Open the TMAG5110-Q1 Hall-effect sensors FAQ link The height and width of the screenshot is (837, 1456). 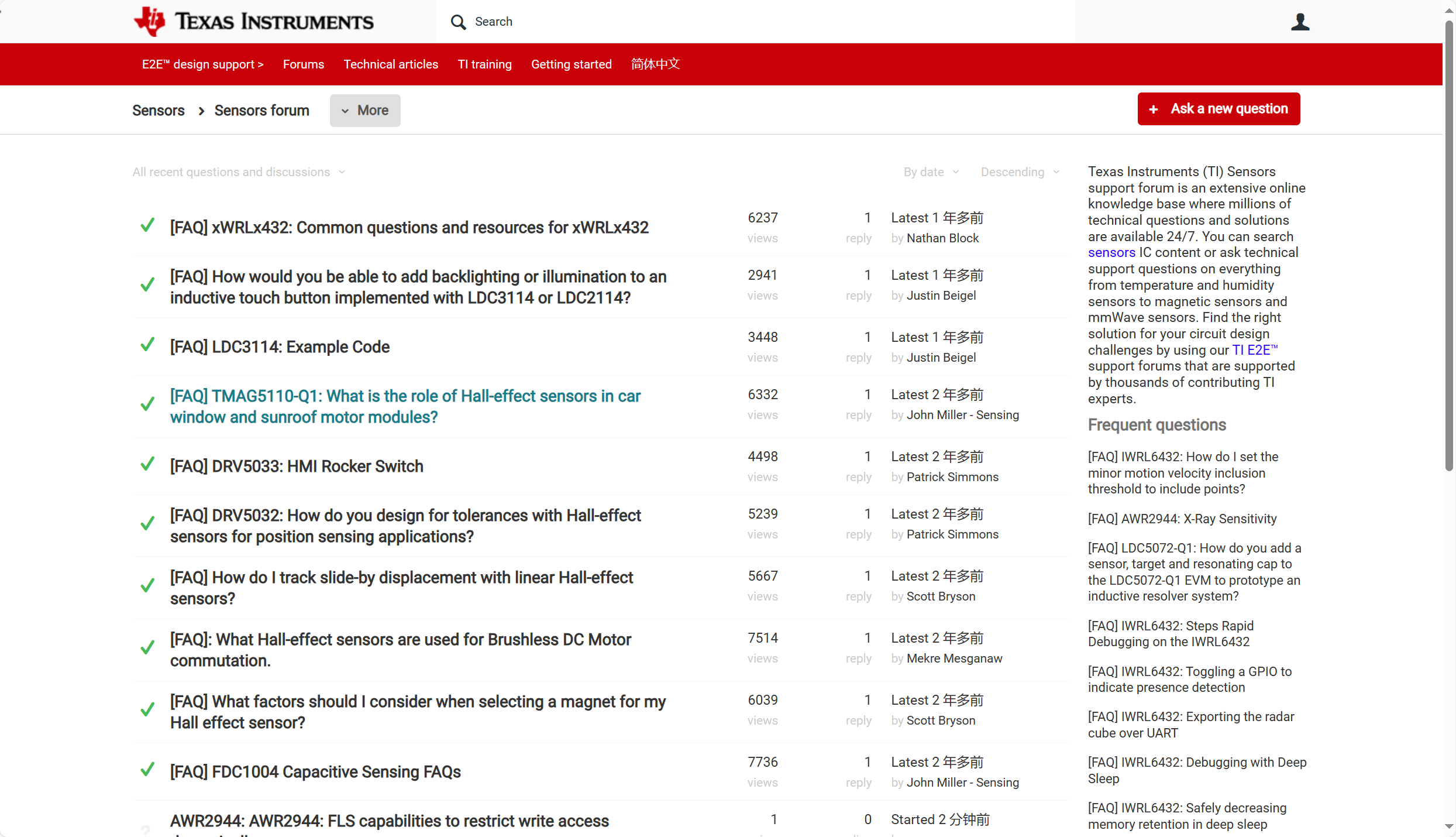point(405,406)
